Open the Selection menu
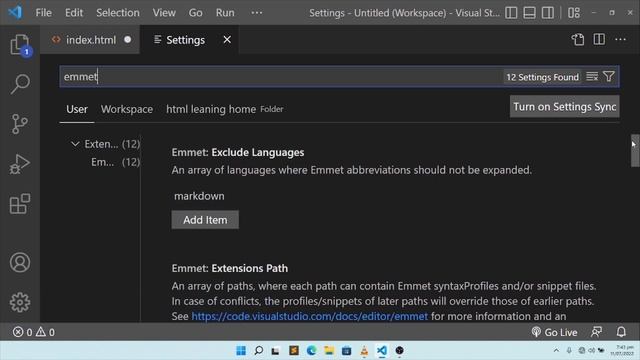Viewport: 640px width, 360px height. 118,13
